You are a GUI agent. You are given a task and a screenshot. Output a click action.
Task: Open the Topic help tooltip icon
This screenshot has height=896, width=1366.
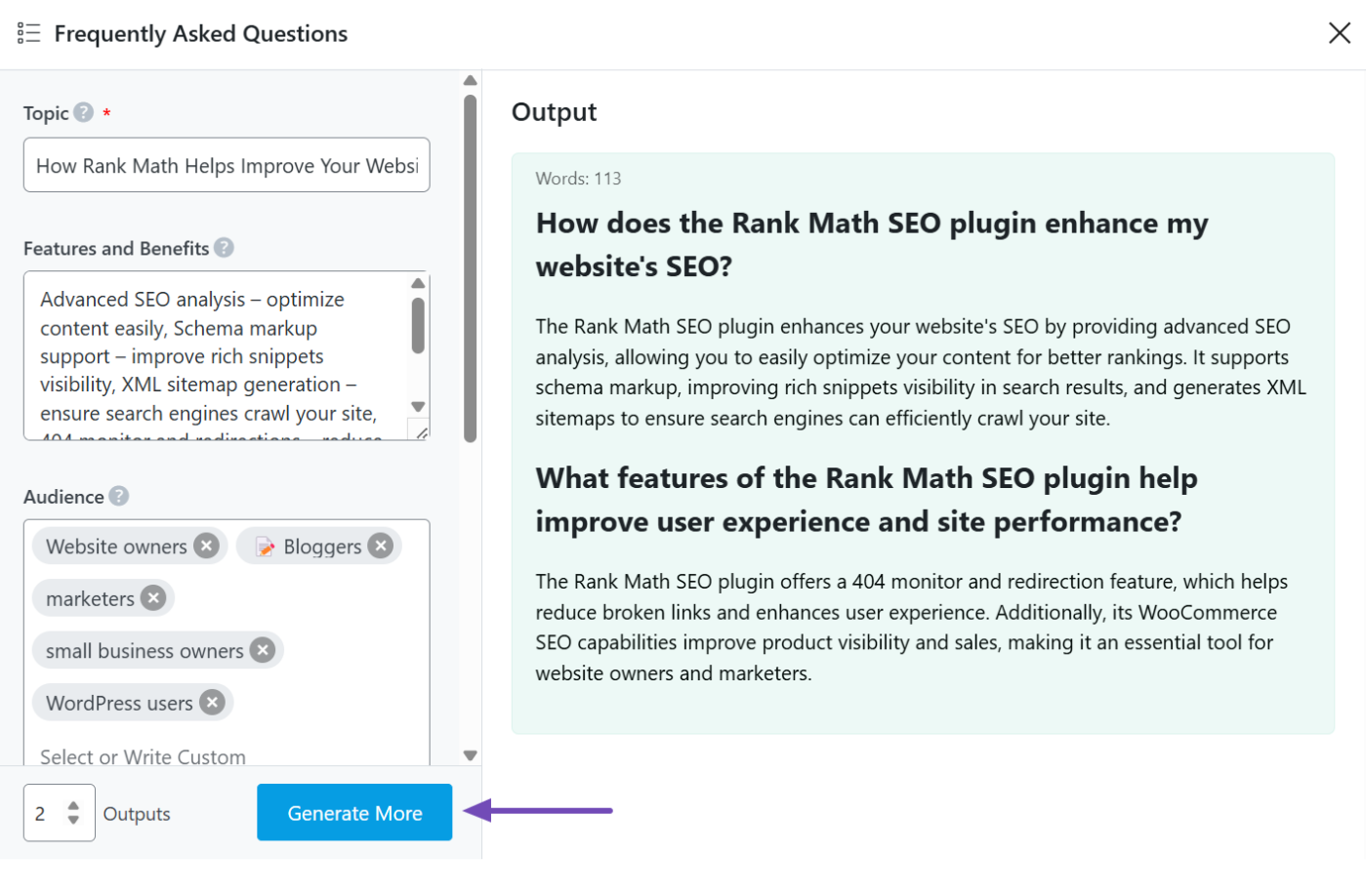click(84, 112)
